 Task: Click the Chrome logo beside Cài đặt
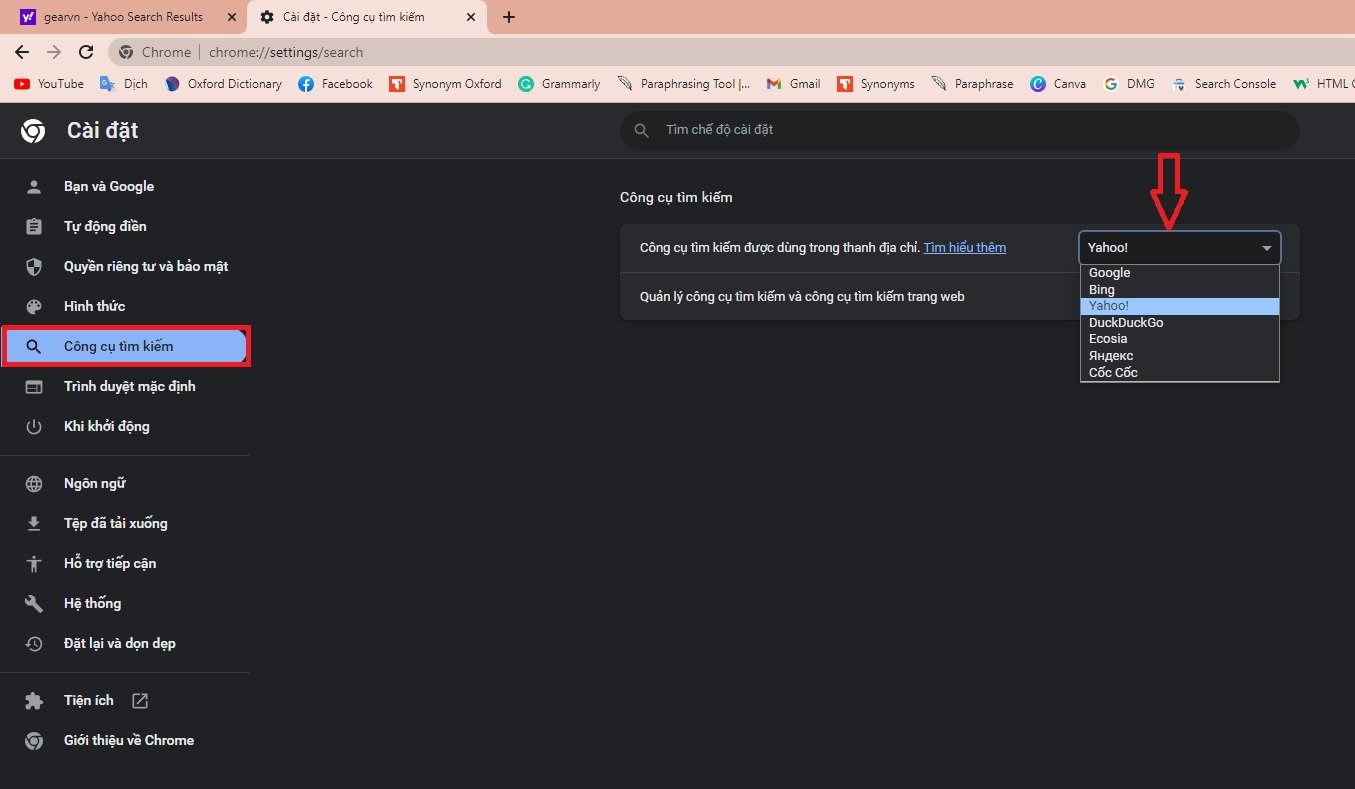(x=33, y=131)
